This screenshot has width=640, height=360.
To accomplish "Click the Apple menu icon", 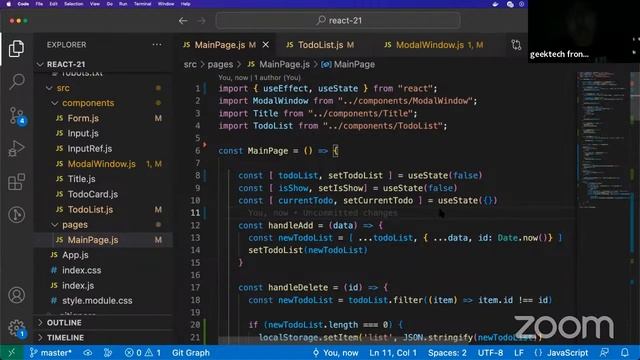I will 8,4.
